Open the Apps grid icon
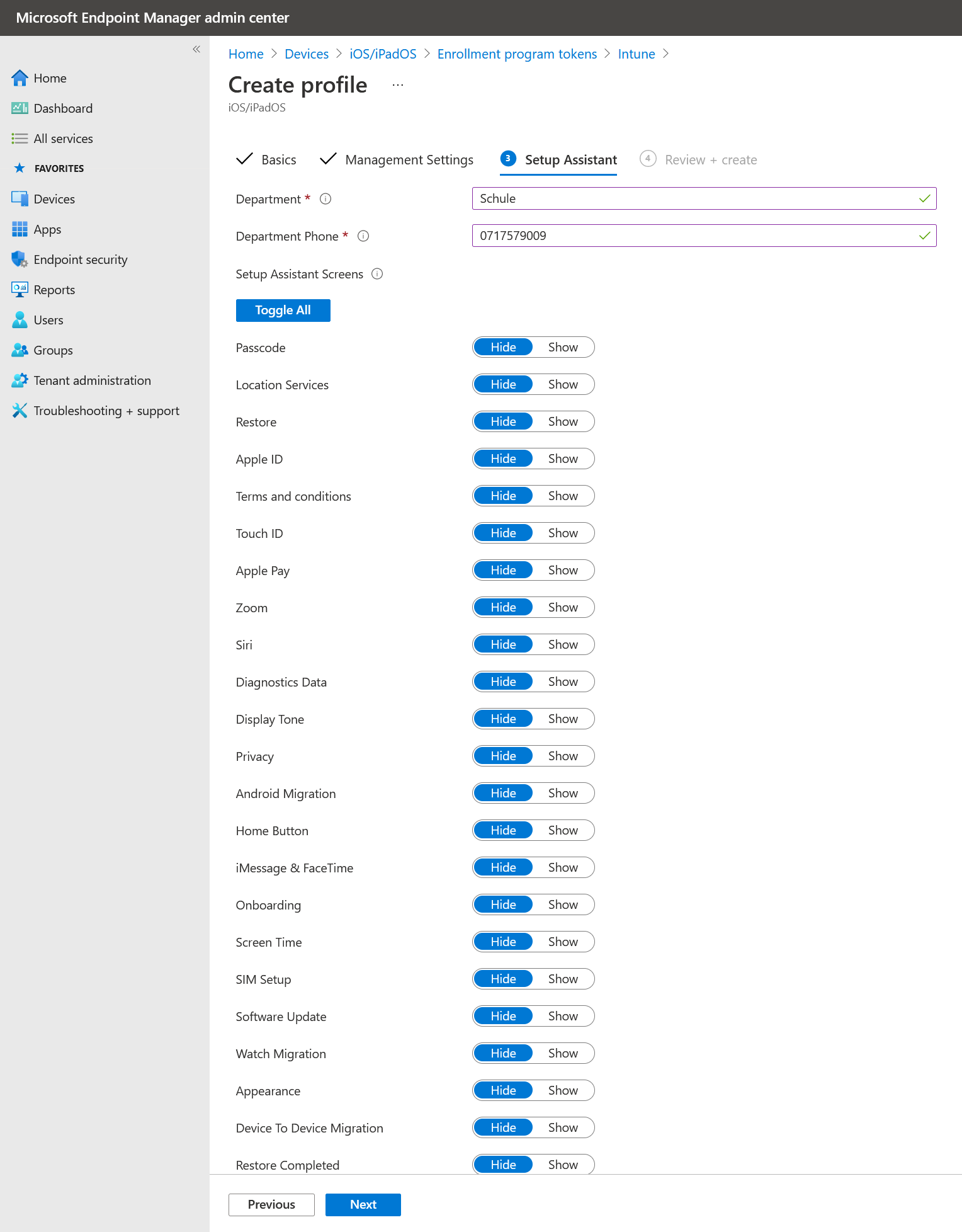This screenshot has width=962, height=1232. [x=20, y=229]
